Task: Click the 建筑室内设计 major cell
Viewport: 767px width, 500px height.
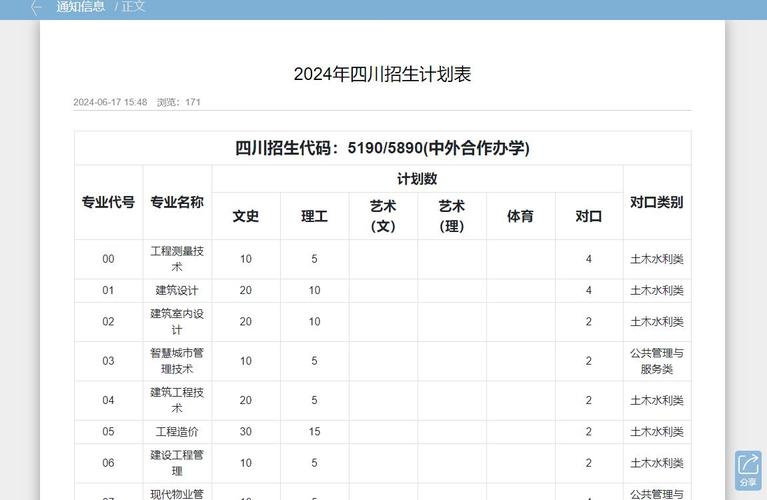Action: click(x=177, y=321)
